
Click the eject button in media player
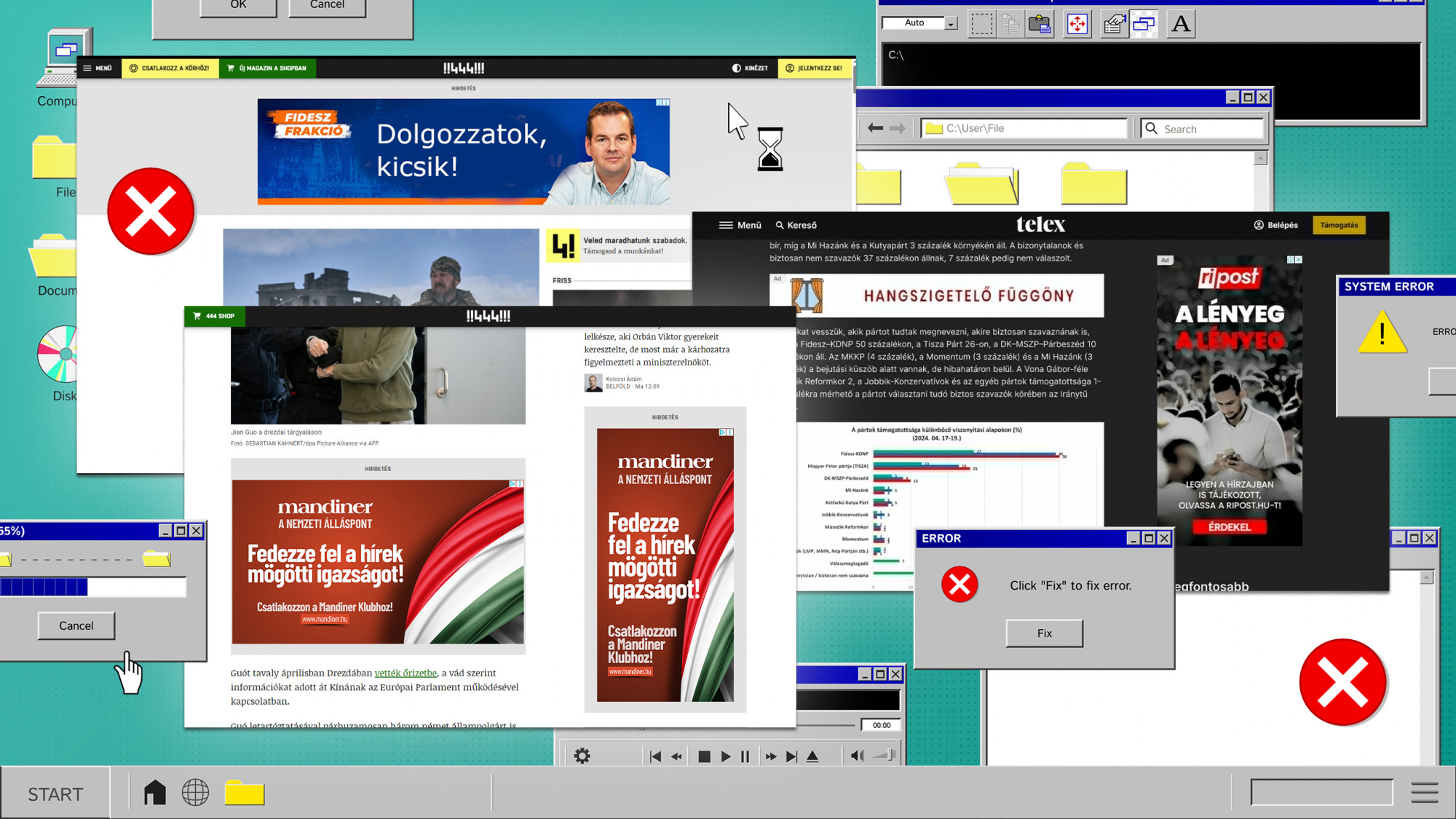[x=812, y=756]
